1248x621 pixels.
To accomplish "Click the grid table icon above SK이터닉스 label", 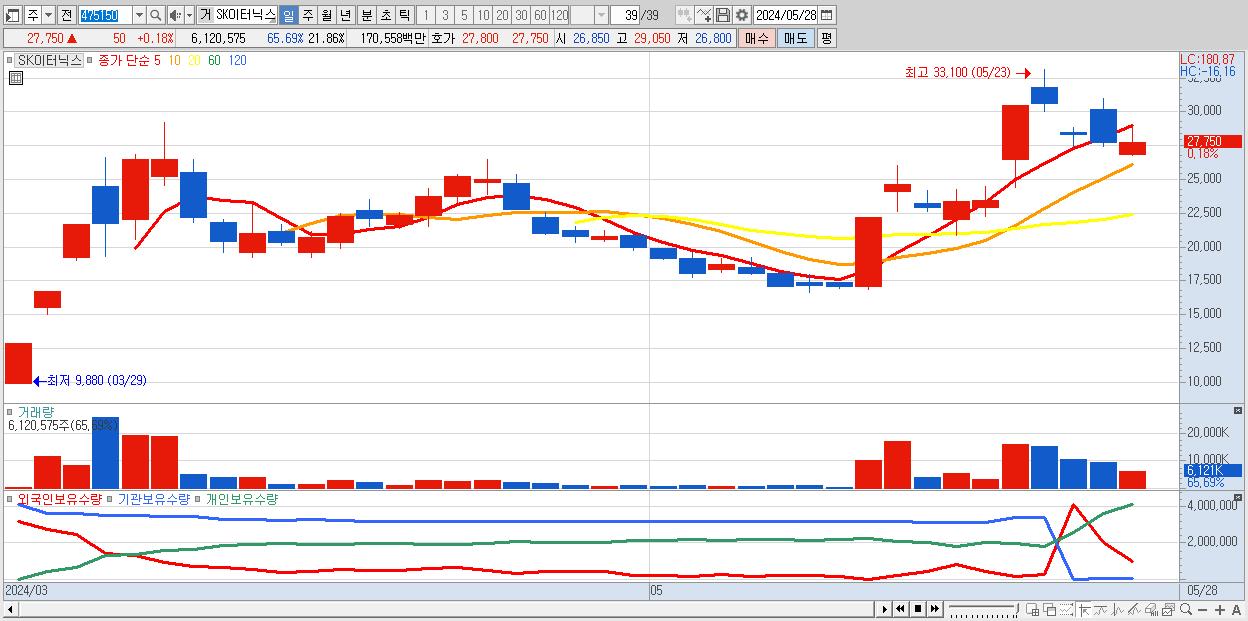I will coord(15,79).
